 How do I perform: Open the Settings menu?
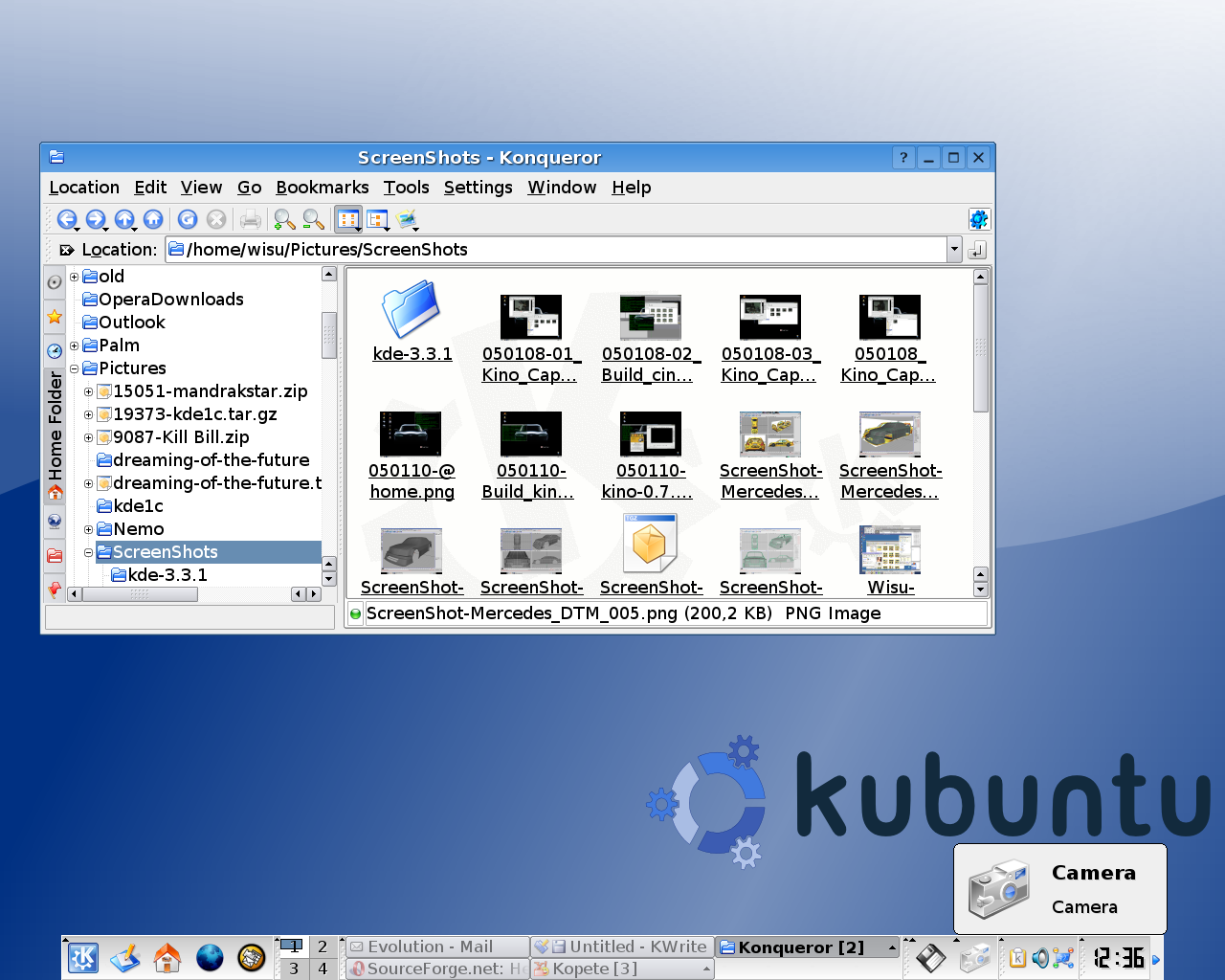pyautogui.click(x=479, y=188)
